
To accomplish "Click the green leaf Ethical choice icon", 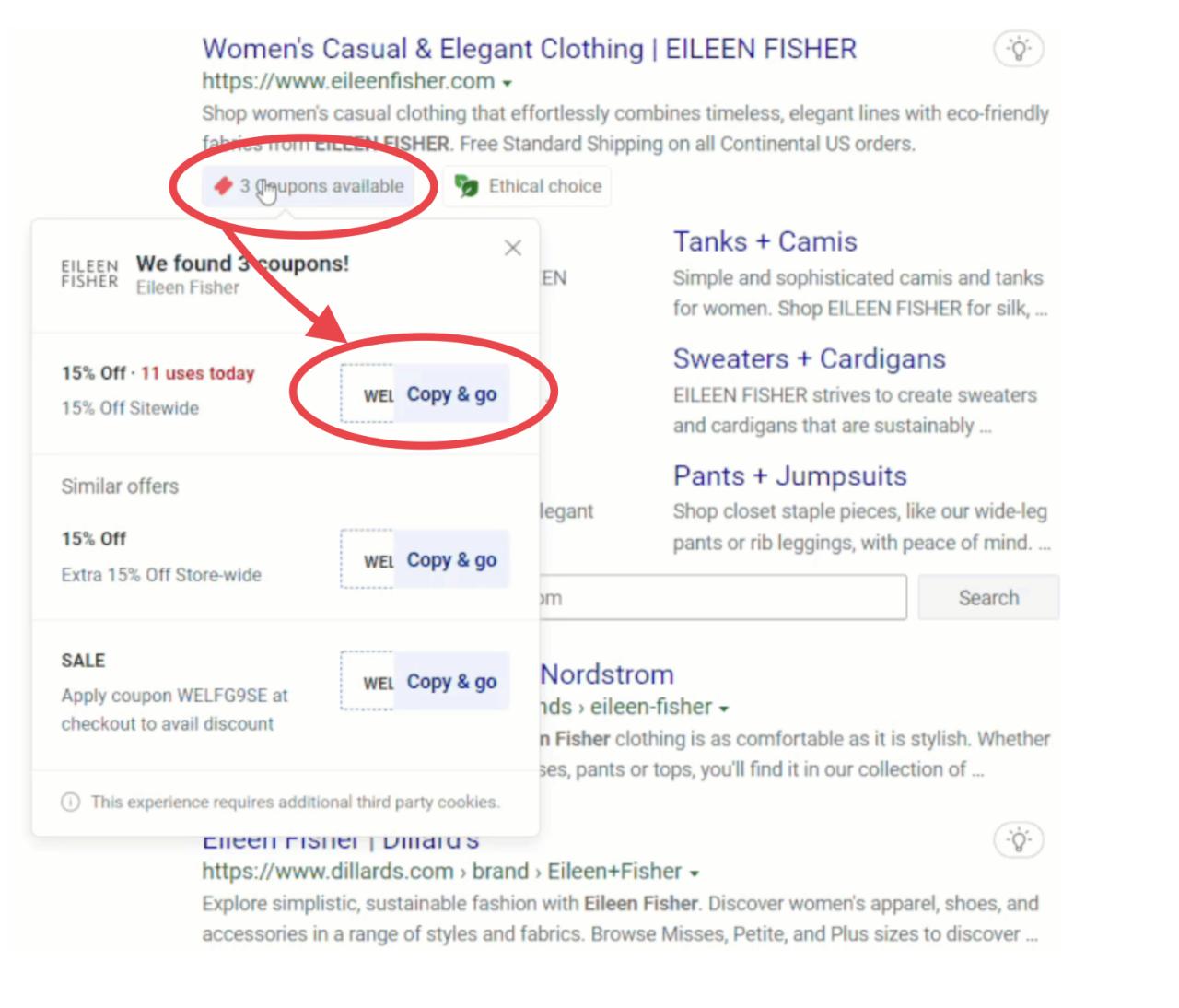I will point(467,186).
